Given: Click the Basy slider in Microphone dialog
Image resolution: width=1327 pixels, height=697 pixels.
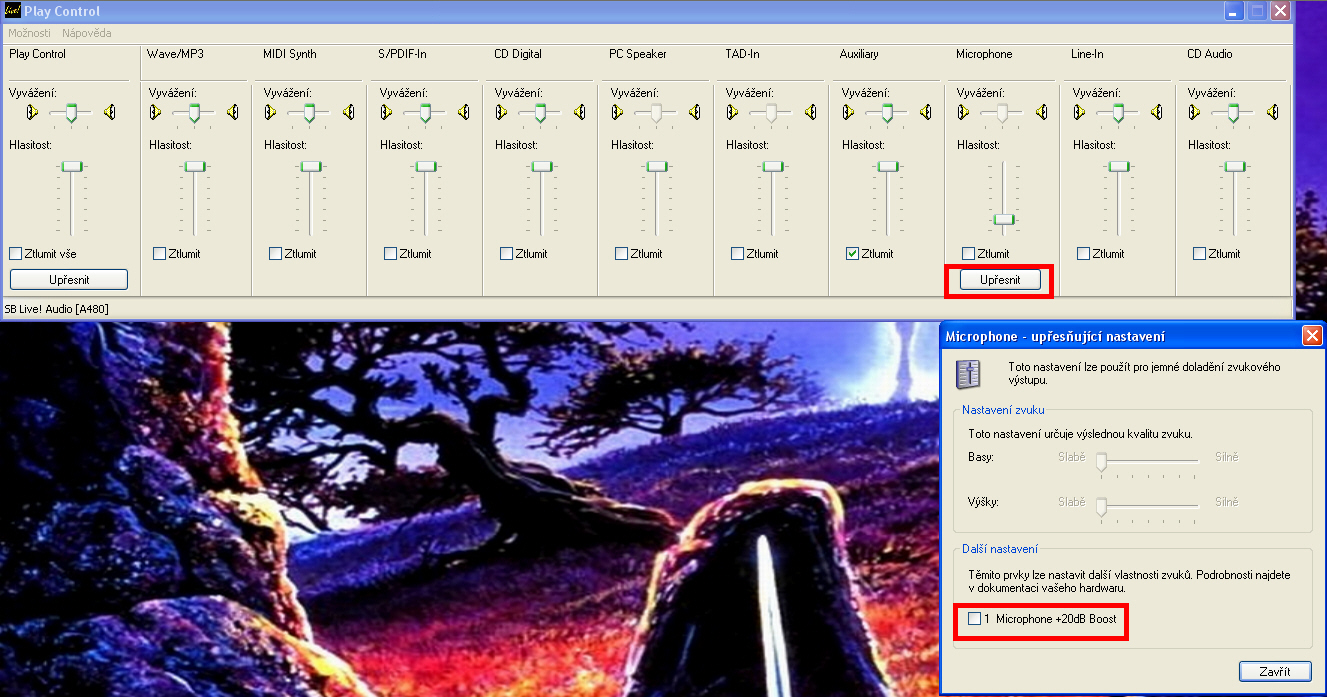Looking at the screenshot, I should (1147, 461).
